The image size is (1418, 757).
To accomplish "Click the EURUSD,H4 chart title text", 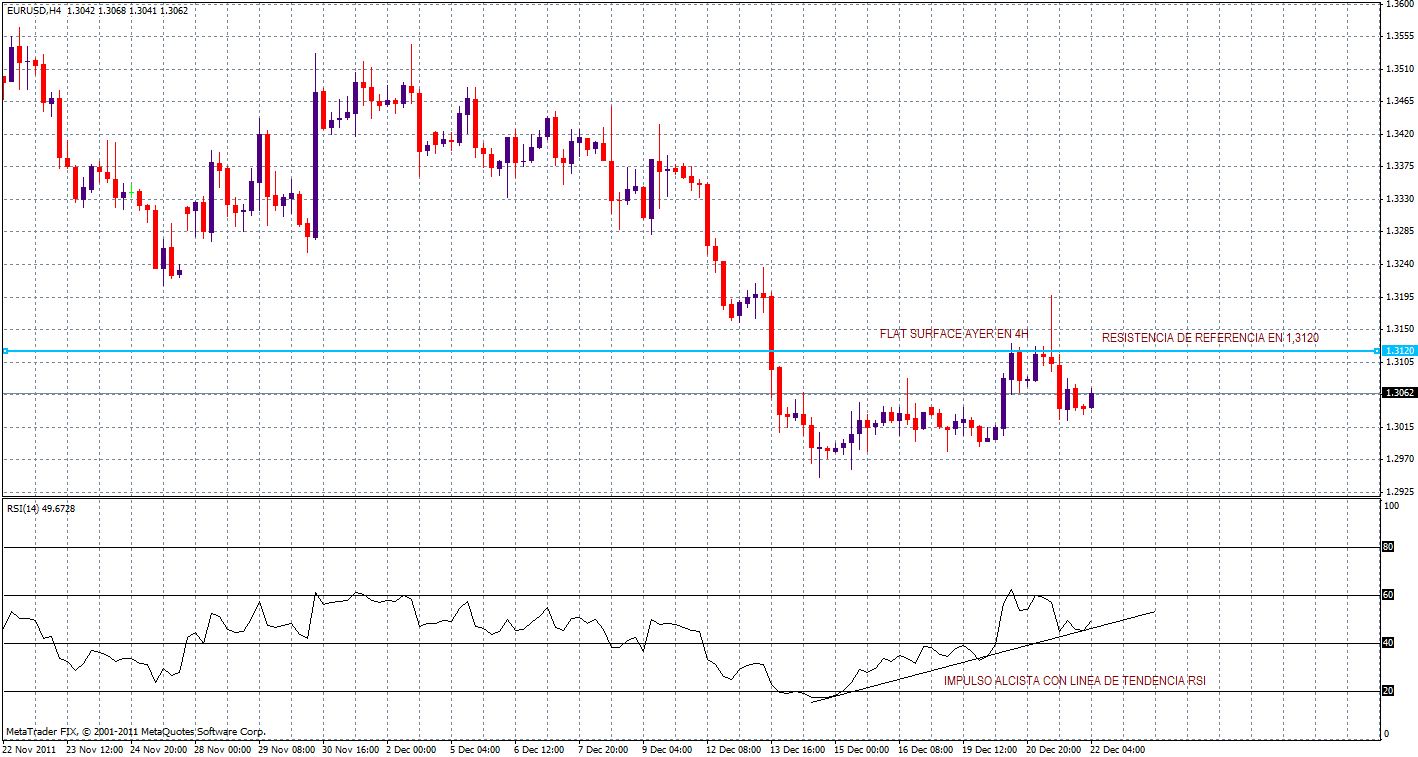I will pyautogui.click(x=33, y=10).
